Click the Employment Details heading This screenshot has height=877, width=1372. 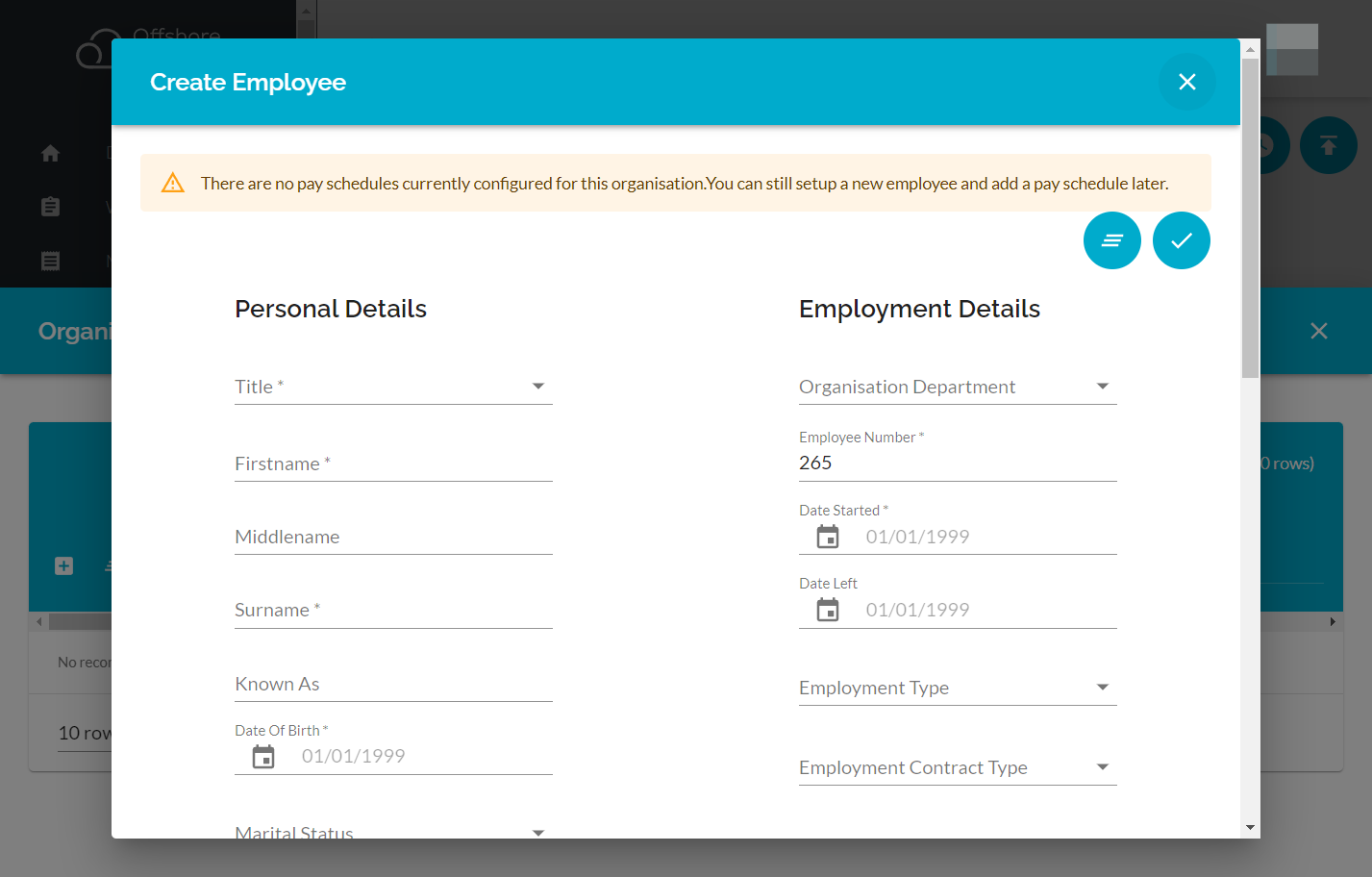tap(919, 309)
